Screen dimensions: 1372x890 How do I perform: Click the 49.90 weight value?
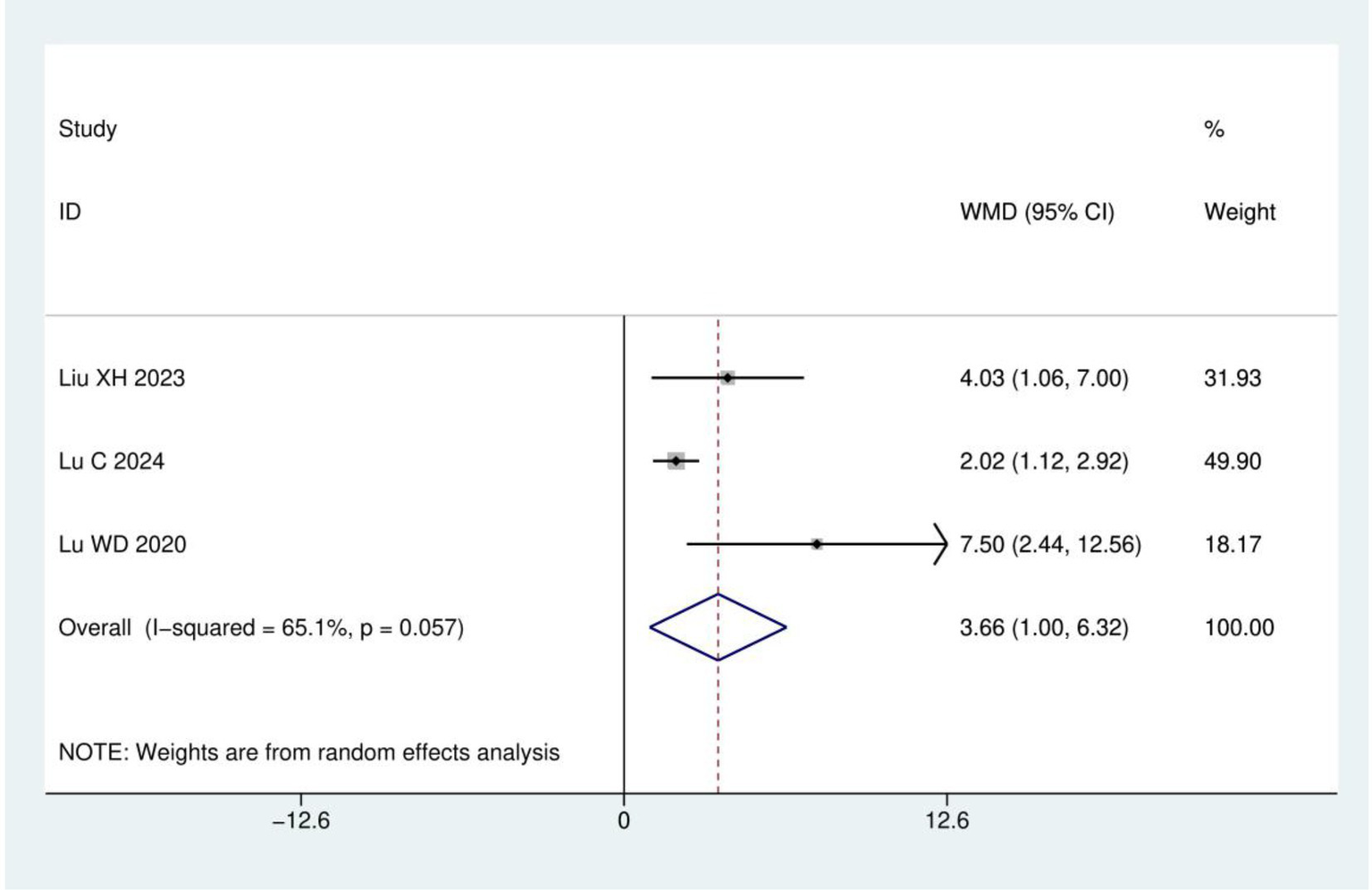1233,461
